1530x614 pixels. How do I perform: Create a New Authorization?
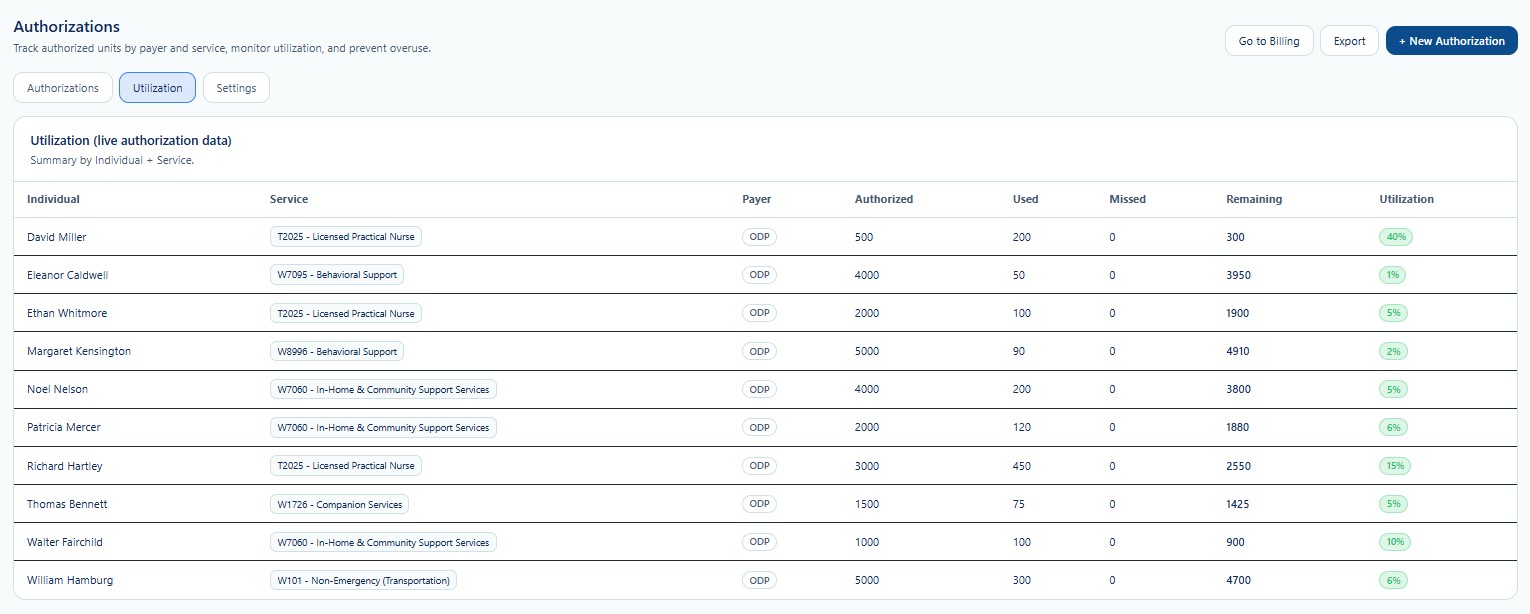(x=1451, y=41)
